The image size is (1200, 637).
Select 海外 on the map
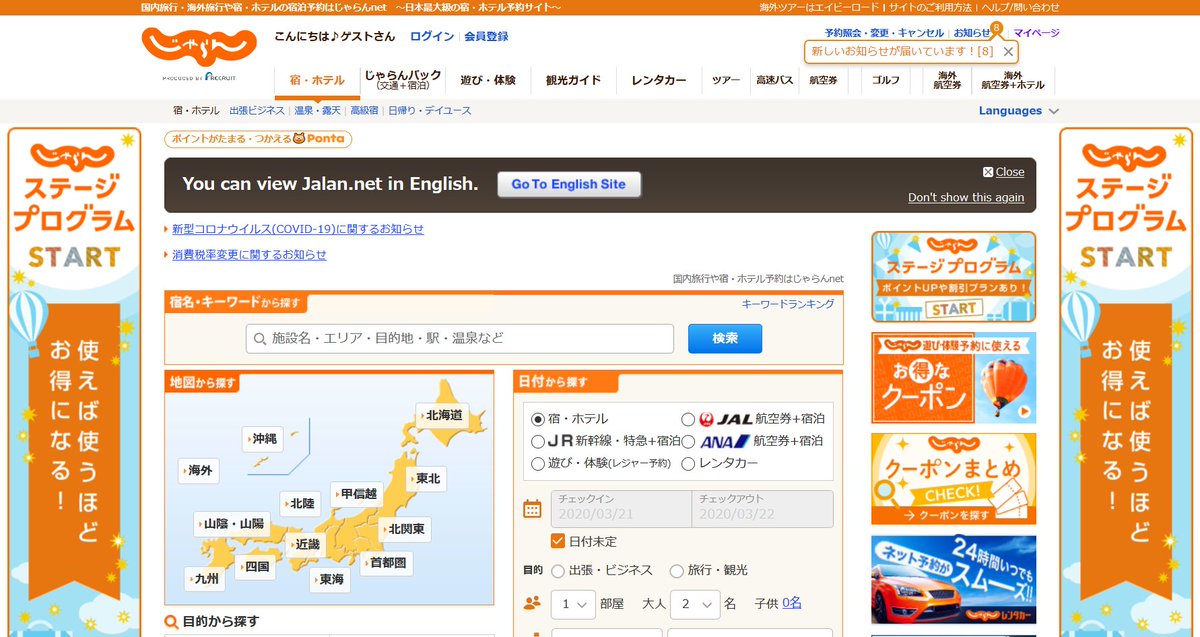click(199, 470)
